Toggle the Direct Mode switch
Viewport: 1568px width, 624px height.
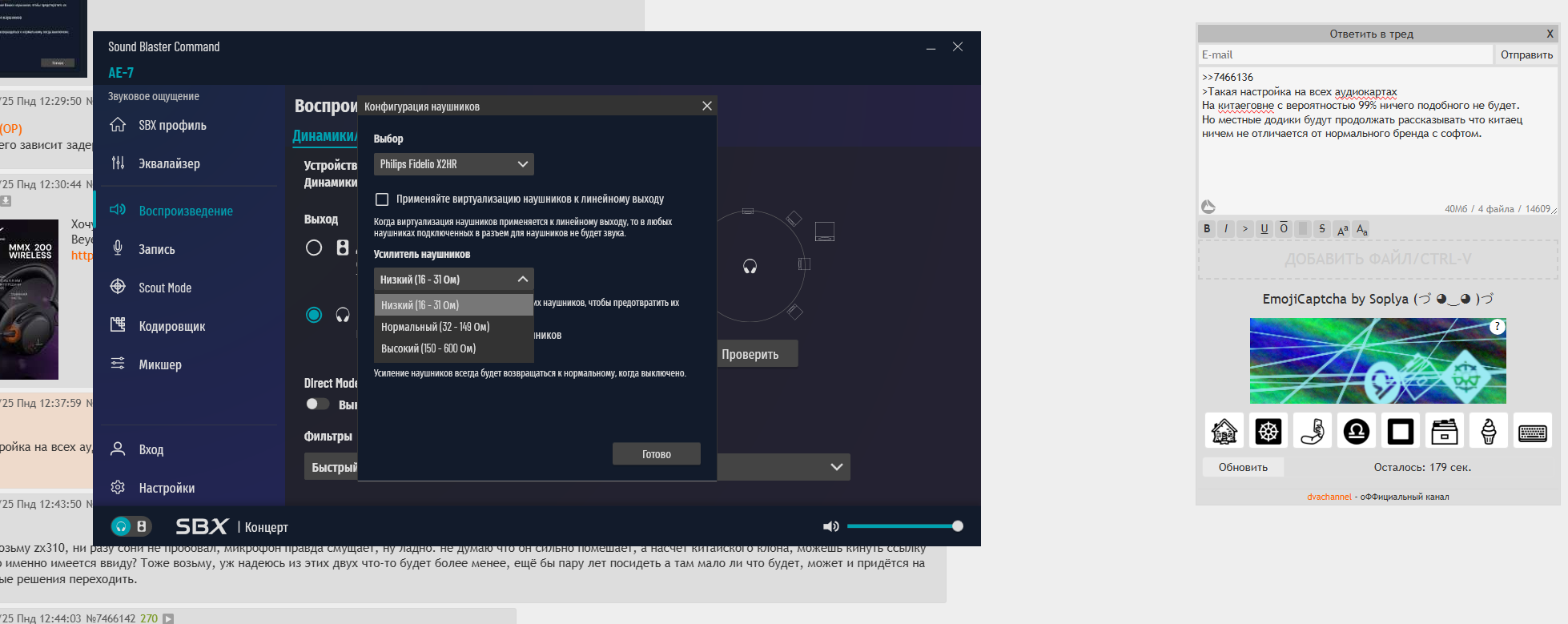(318, 404)
